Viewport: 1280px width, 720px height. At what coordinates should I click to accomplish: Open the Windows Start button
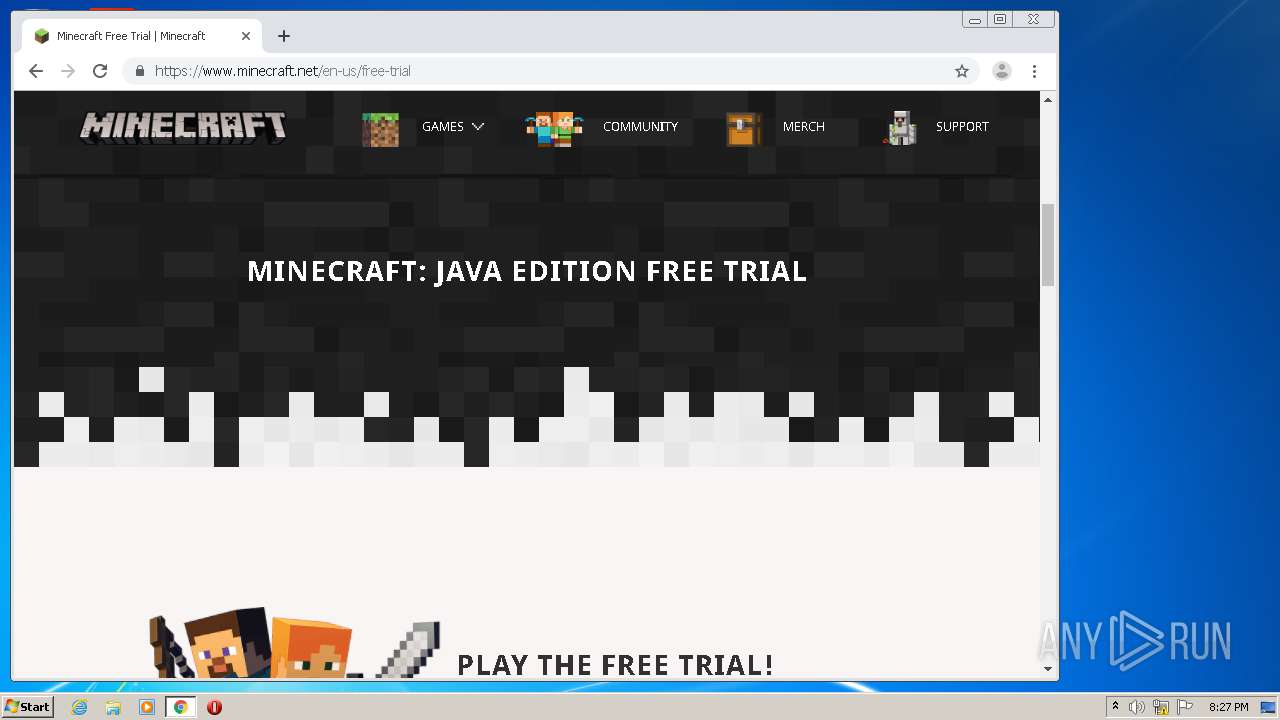[28, 707]
